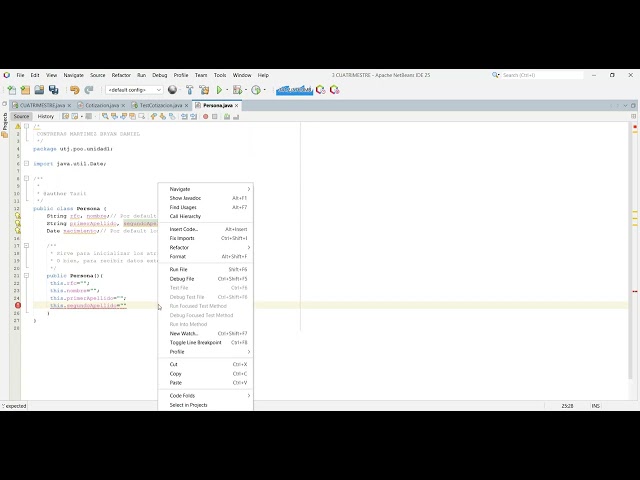Choose Select in Projects entry
This screenshot has width=640, height=480.
[205, 405]
